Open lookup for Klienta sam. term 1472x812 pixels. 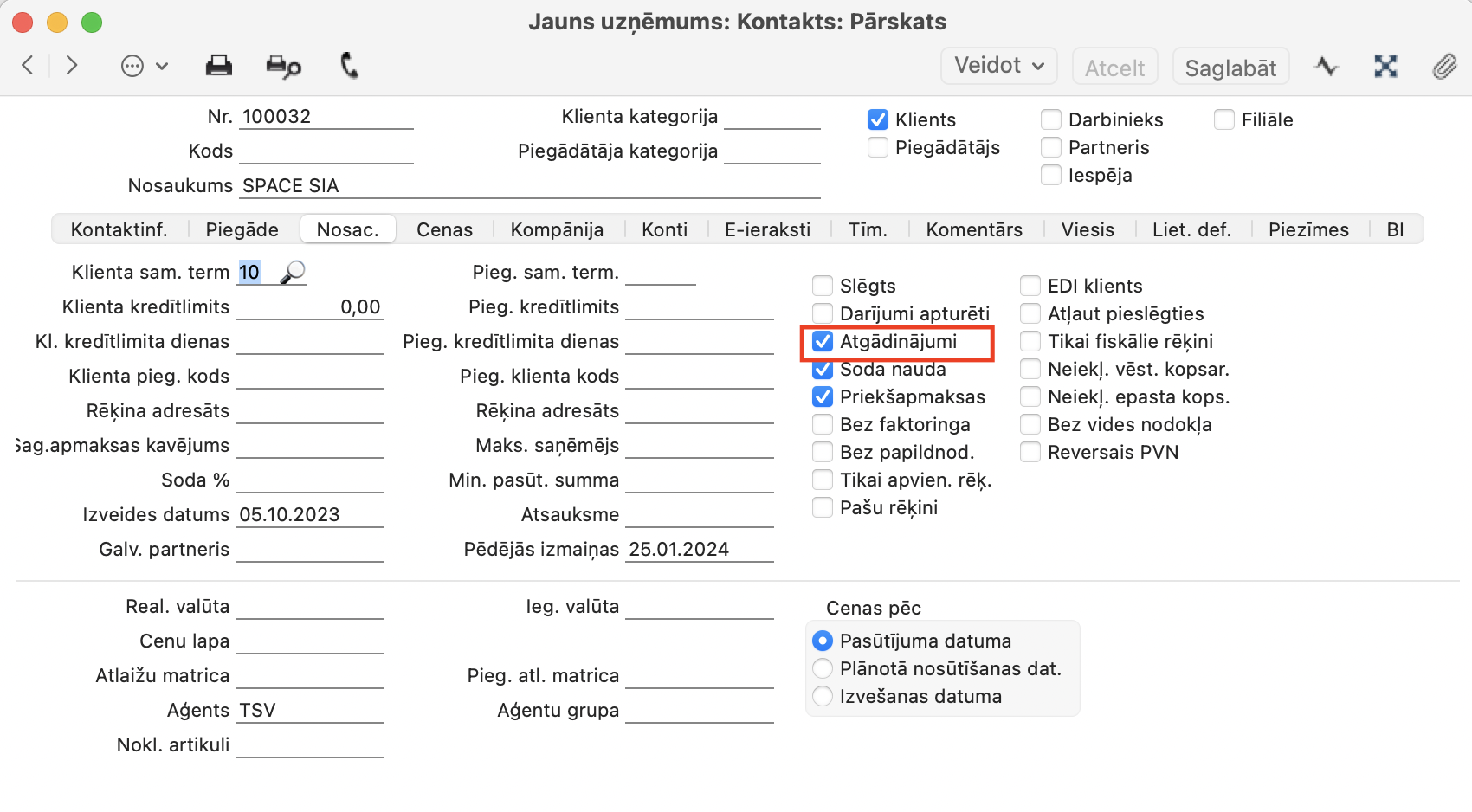click(294, 273)
